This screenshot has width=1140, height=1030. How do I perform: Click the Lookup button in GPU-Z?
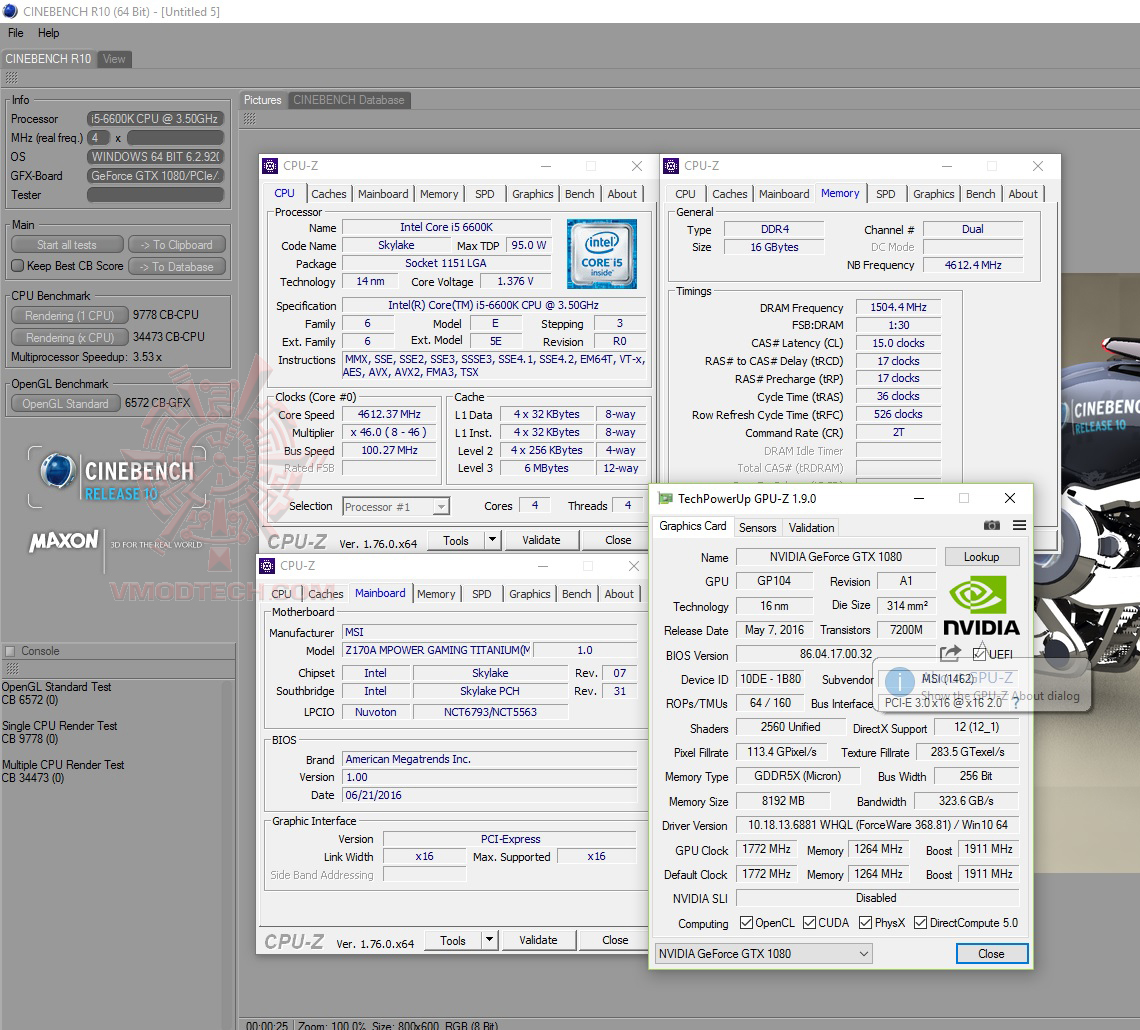[981, 556]
